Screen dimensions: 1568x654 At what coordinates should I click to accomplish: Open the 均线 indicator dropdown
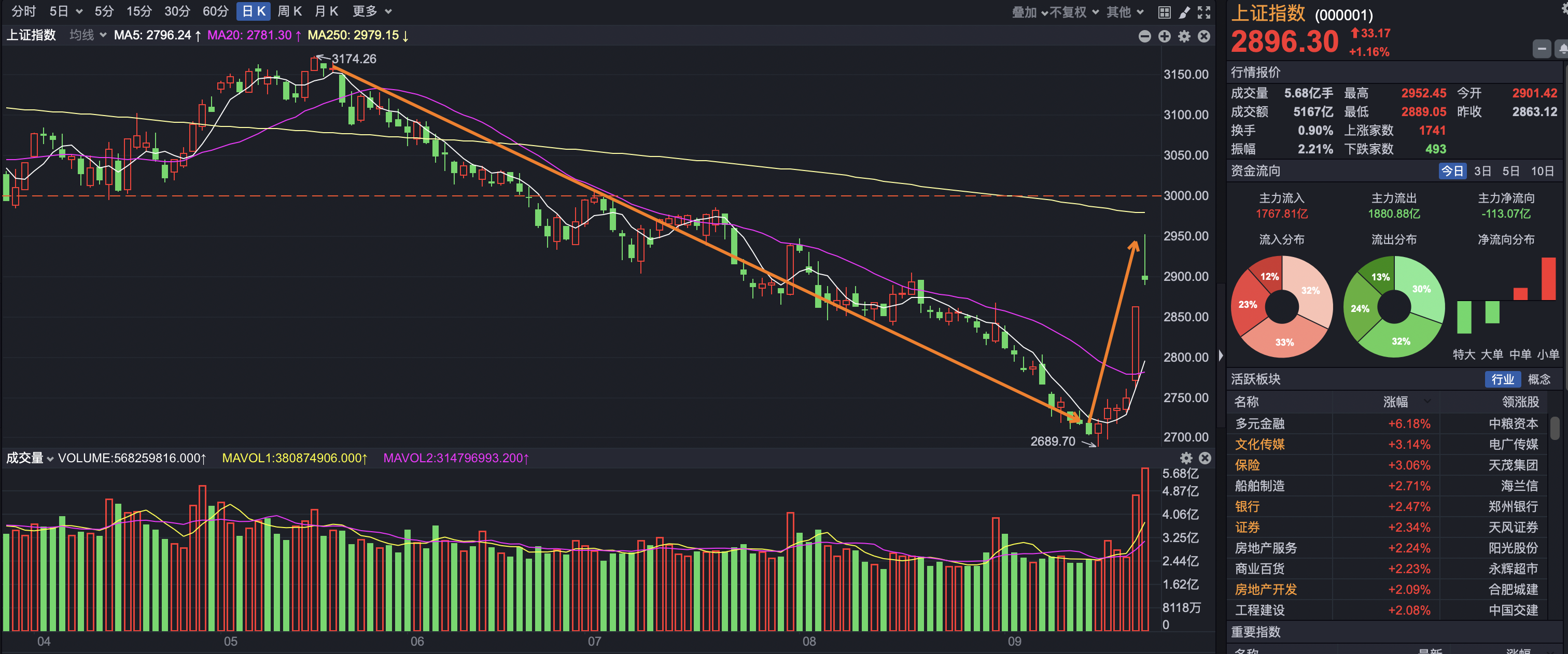88,35
